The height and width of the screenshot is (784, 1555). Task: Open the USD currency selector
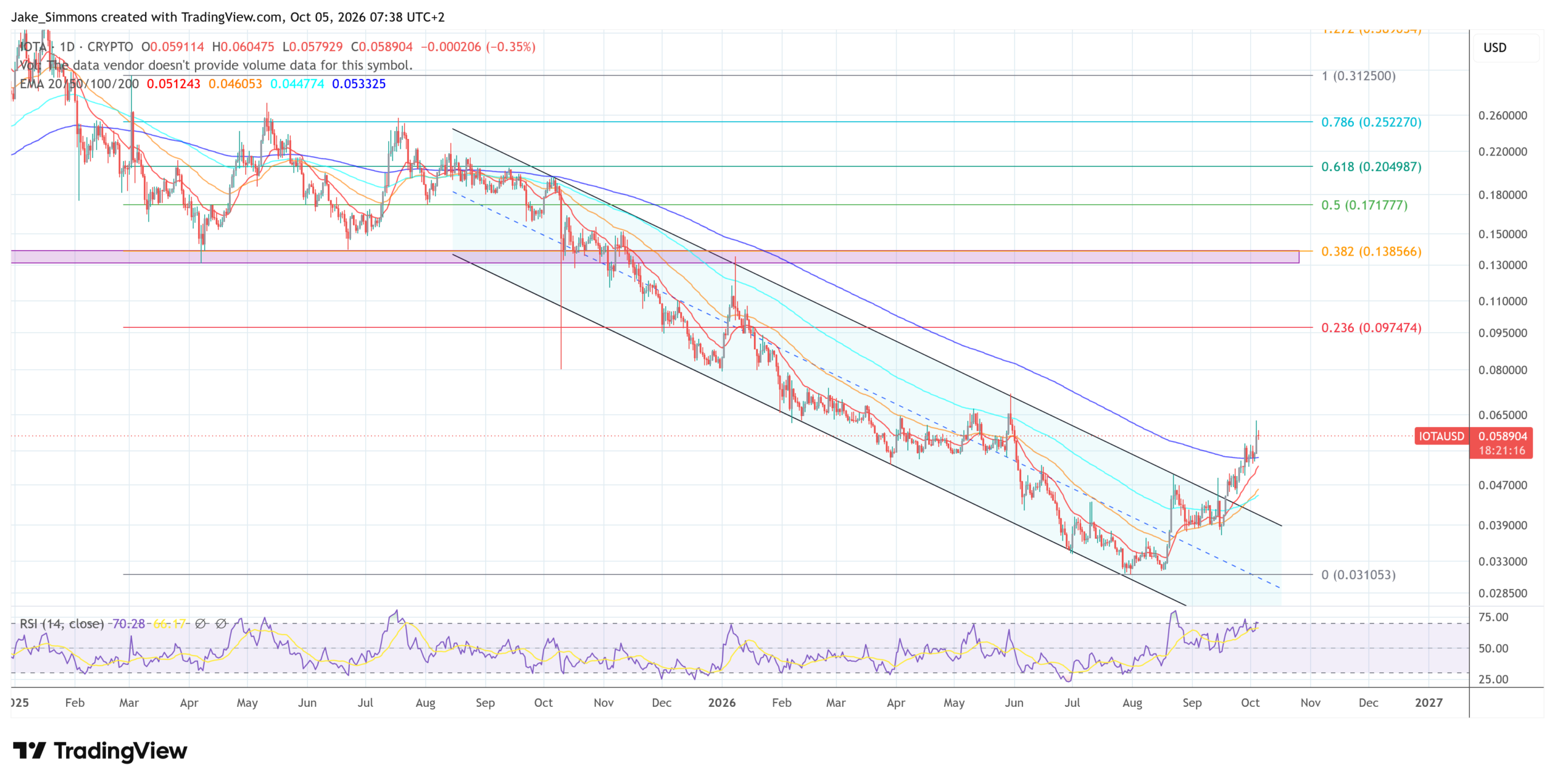[1506, 47]
